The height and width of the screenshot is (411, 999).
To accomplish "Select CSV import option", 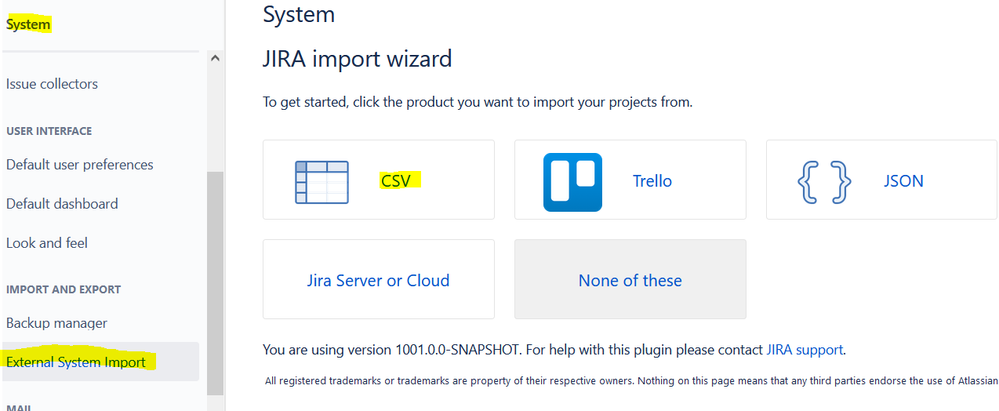I will (378, 180).
